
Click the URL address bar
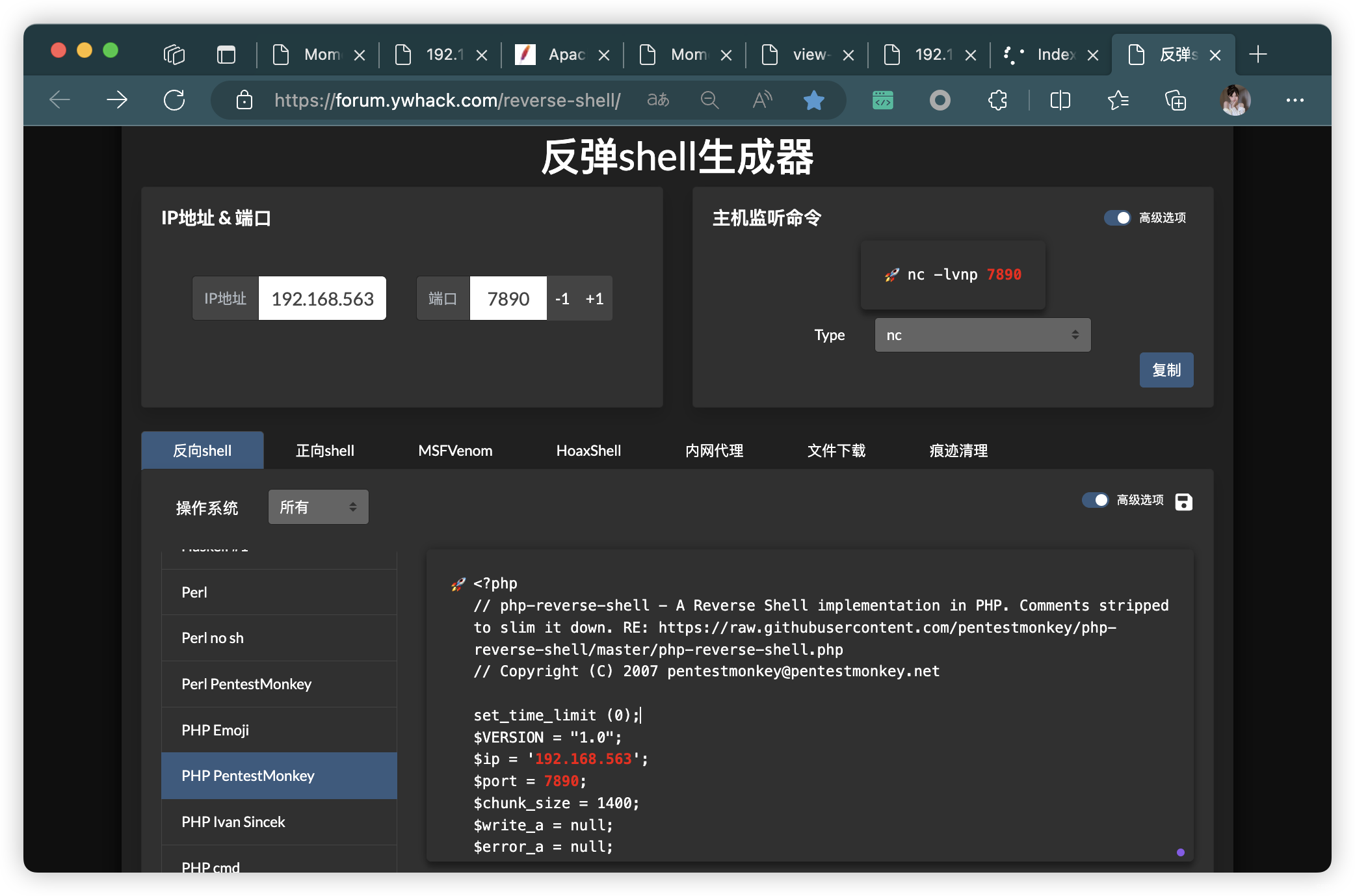(x=447, y=100)
